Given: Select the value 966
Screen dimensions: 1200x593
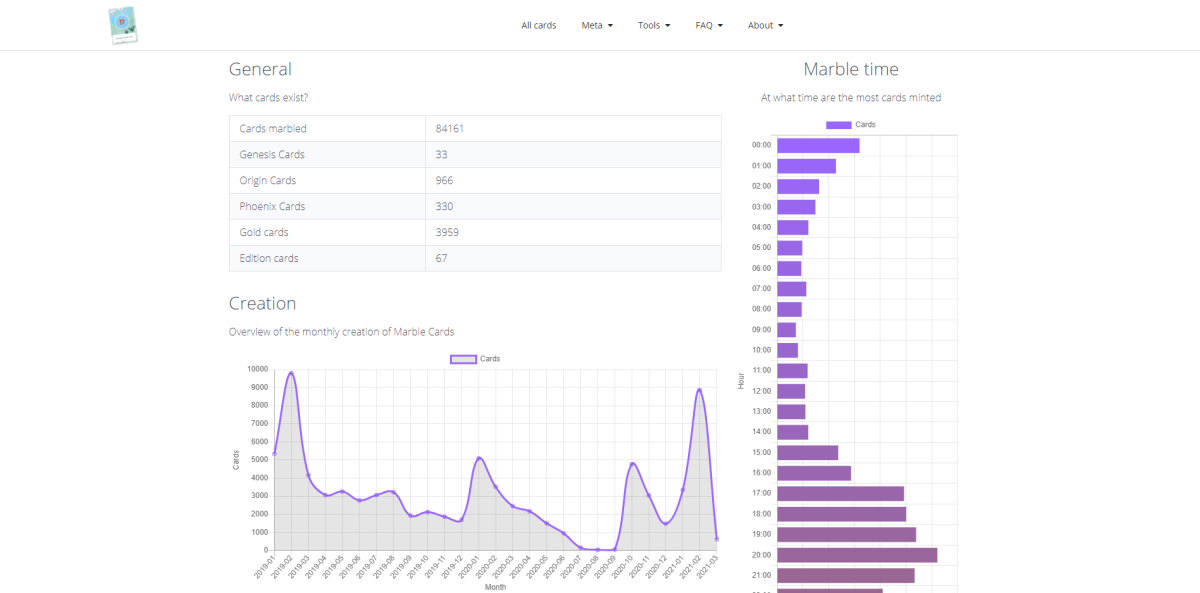Looking at the screenshot, I should (x=444, y=181).
